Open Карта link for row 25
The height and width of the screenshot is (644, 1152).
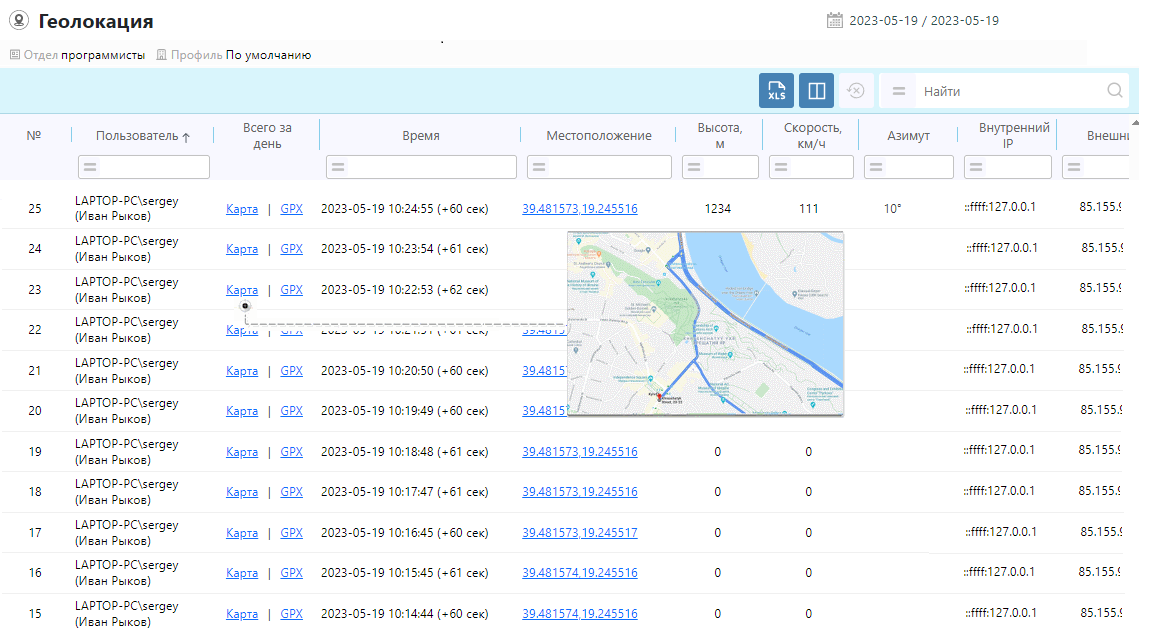pyautogui.click(x=242, y=209)
